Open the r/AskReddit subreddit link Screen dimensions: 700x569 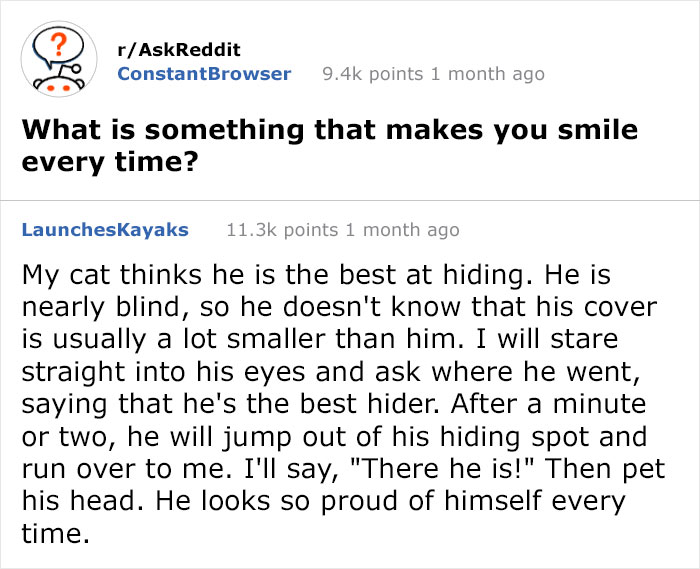179,50
